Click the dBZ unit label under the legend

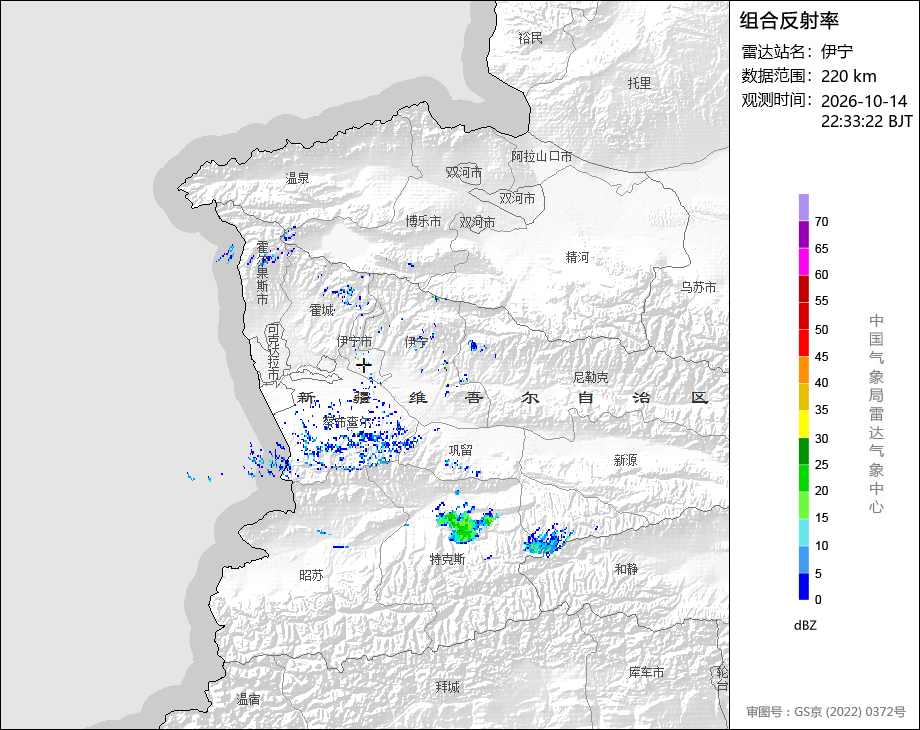tap(805, 626)
